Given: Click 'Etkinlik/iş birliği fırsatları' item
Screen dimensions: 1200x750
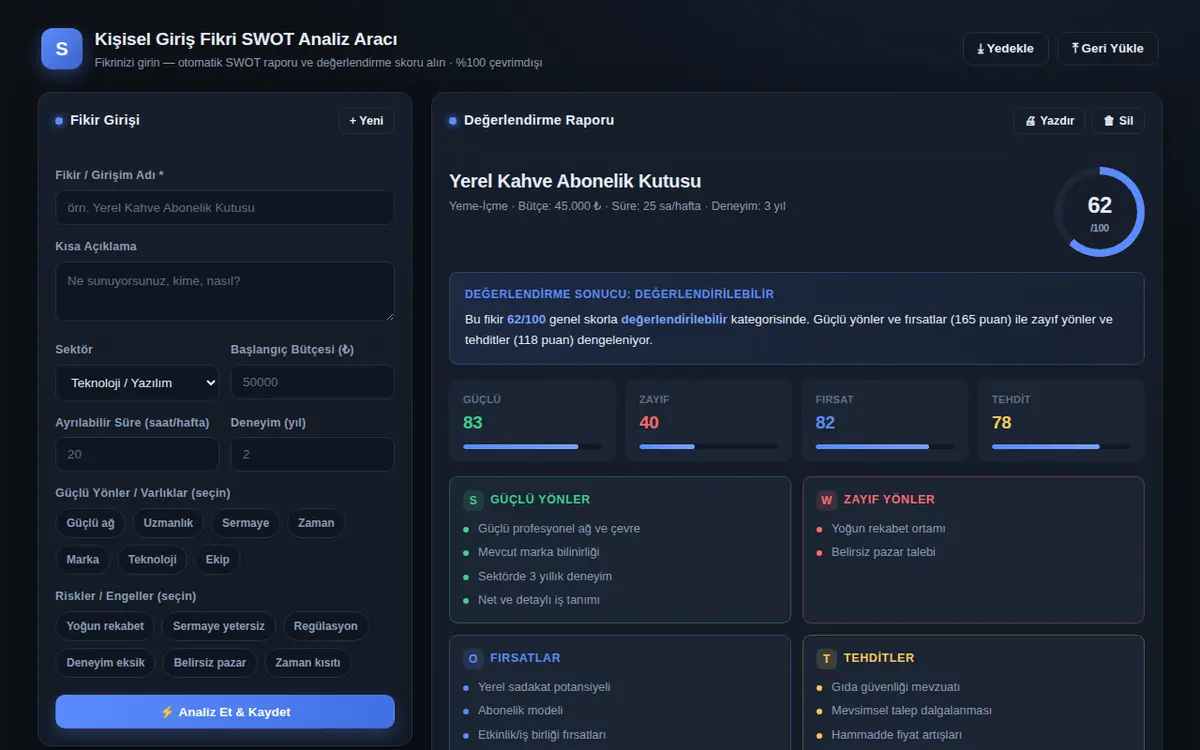Looking at the screenshot, I should click(542, 735).
